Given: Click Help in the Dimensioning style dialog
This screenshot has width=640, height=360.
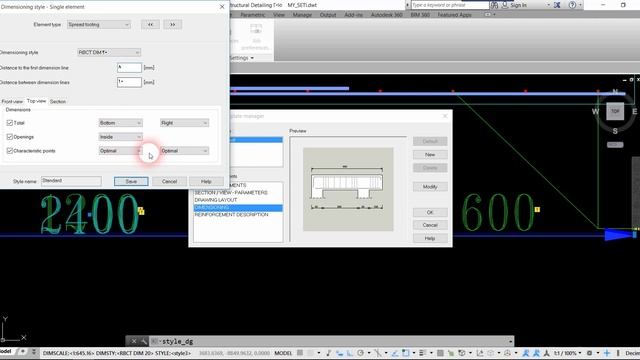Looking at the screenshot, I should tap(206, 182).
